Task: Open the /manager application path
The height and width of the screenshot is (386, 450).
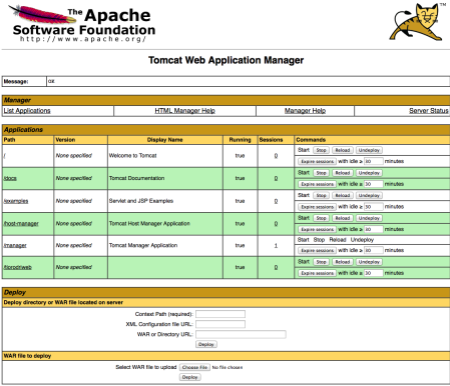Action: 15,245
